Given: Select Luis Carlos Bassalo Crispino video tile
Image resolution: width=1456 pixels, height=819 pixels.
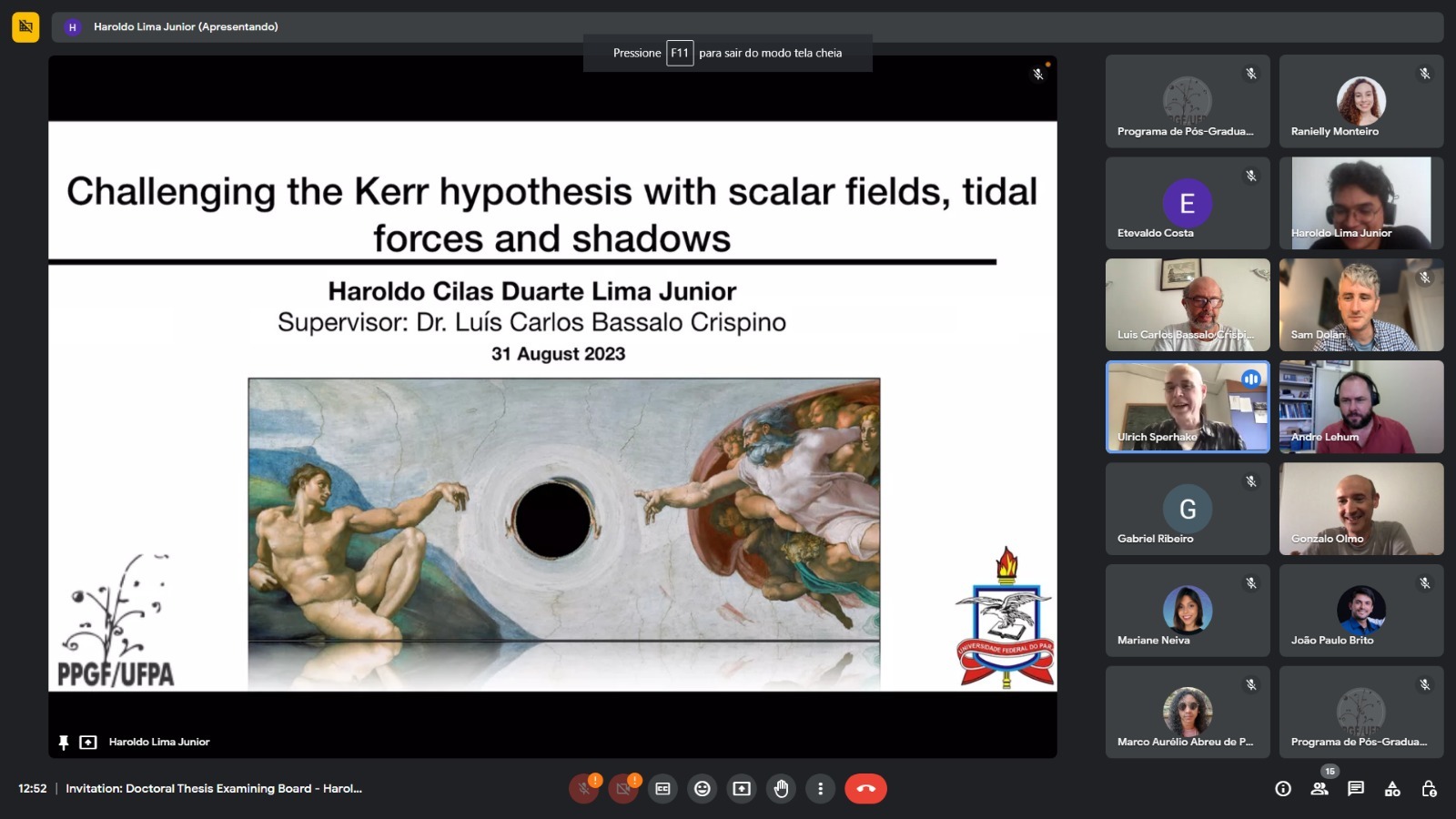Looking at the screenshot, I should (x=1188, y=305).
